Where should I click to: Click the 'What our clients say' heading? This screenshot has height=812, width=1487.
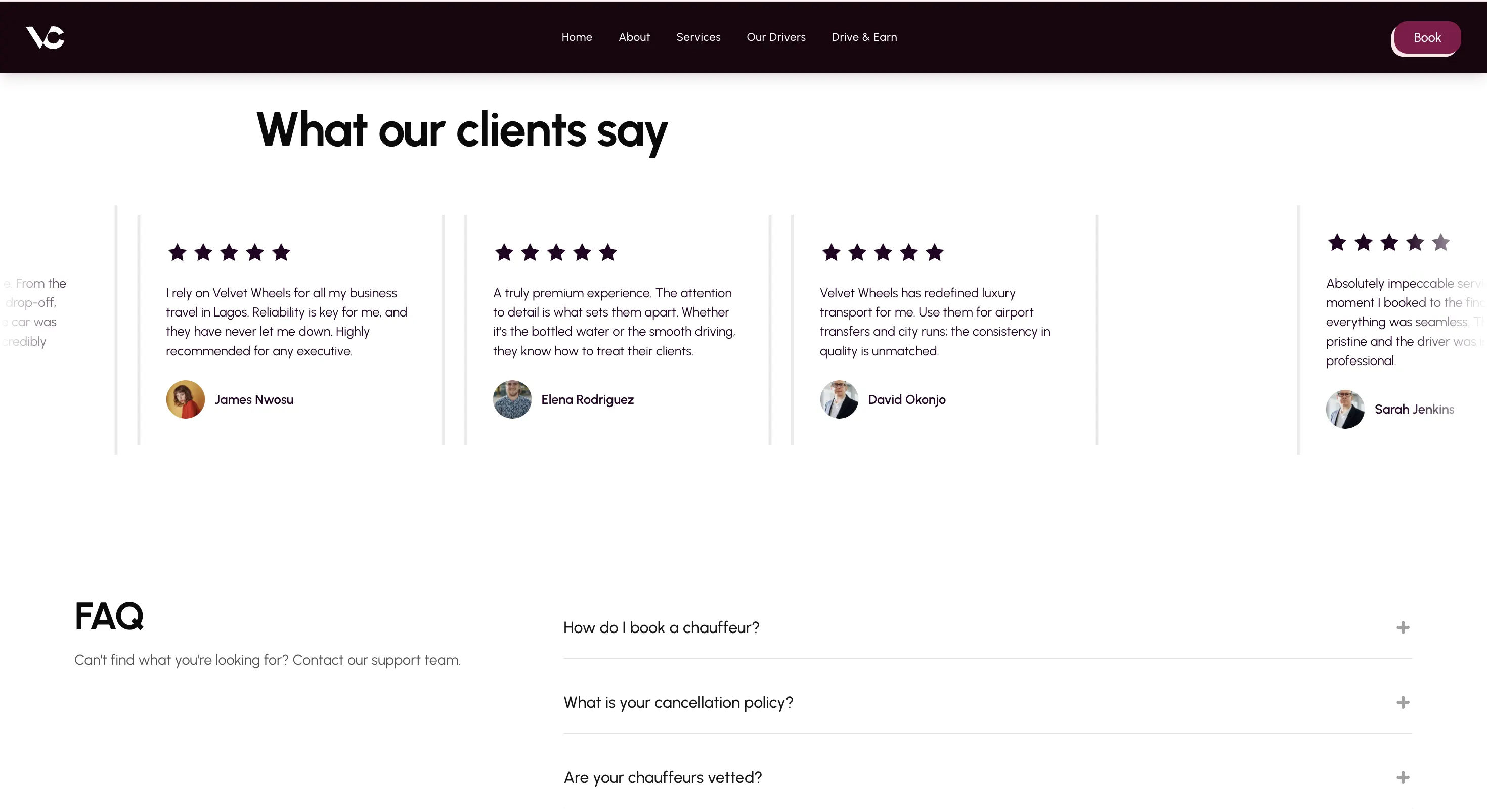point(462,130)
